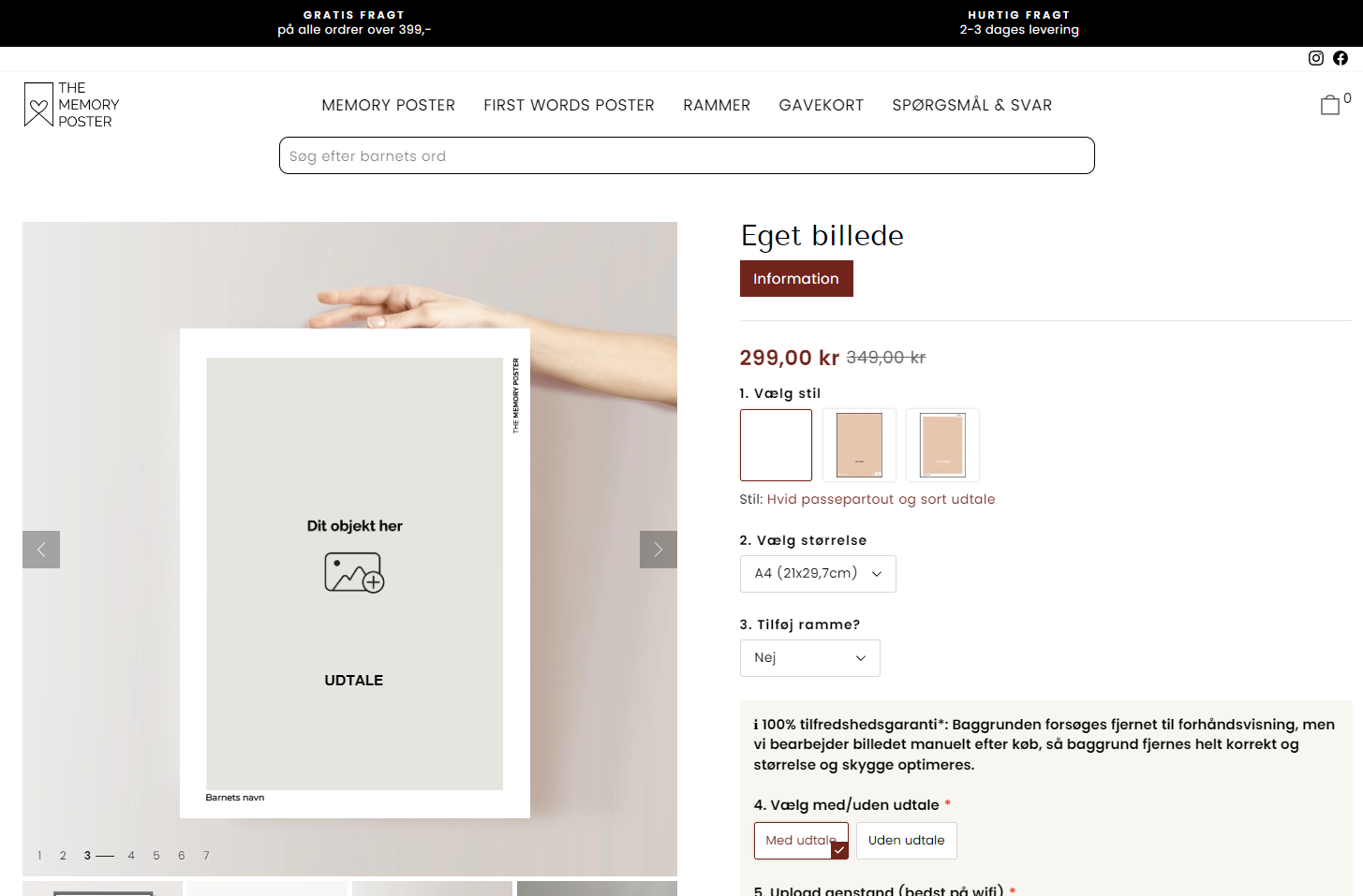Jump to slide 5 in gallery pagination
Image resolution: width=1363 pixels, height=896 pixels.
pos(156,856)
